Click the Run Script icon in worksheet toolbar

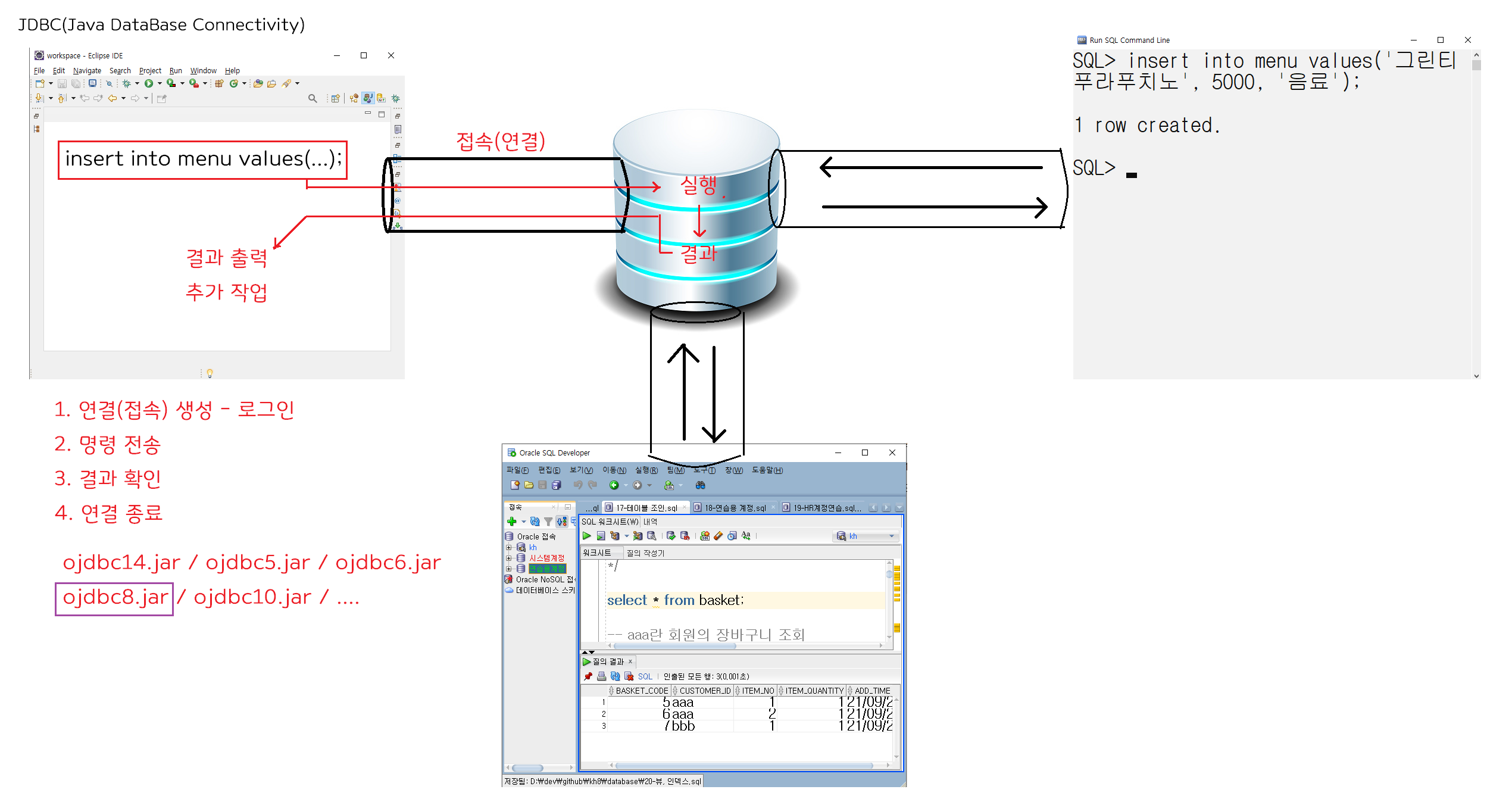601,536
